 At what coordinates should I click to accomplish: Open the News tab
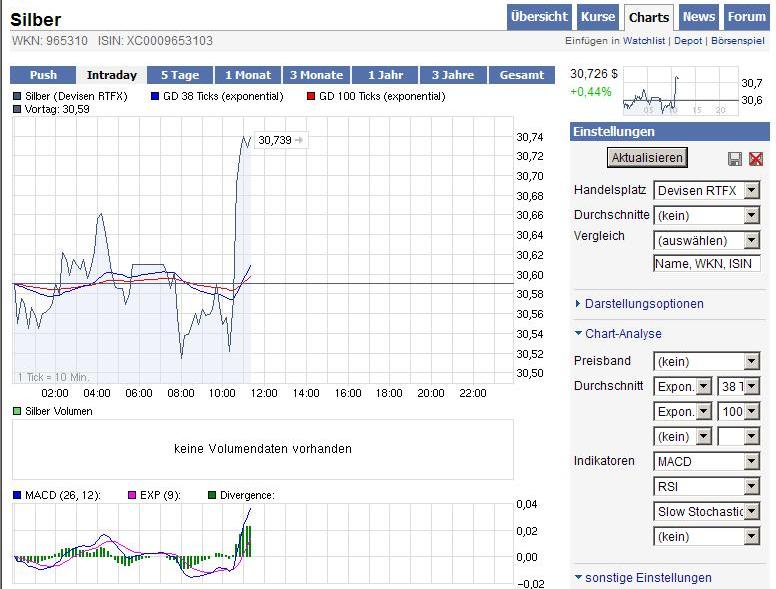click(x=699, y=17)
